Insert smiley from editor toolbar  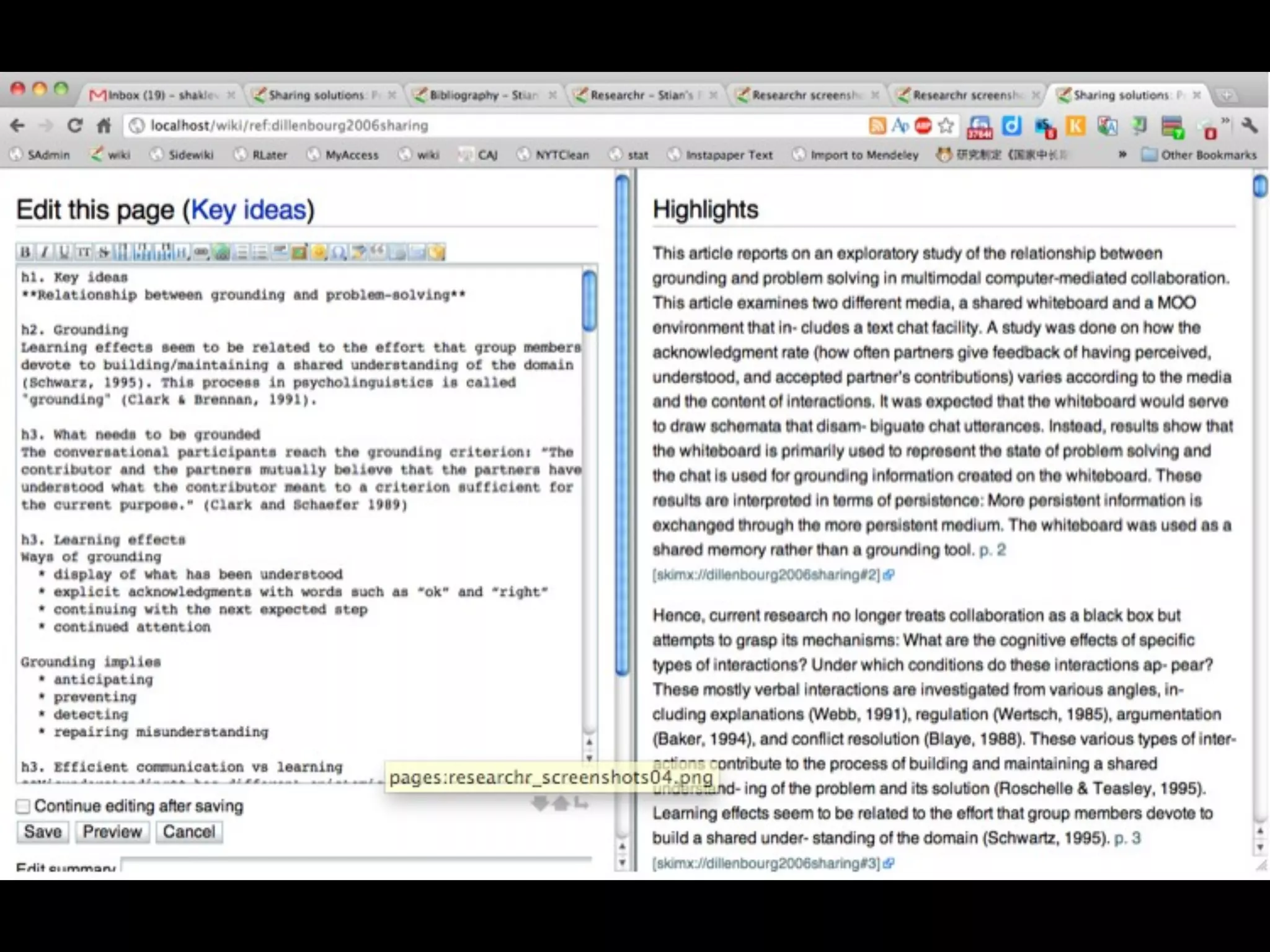[x=319, y=252]
